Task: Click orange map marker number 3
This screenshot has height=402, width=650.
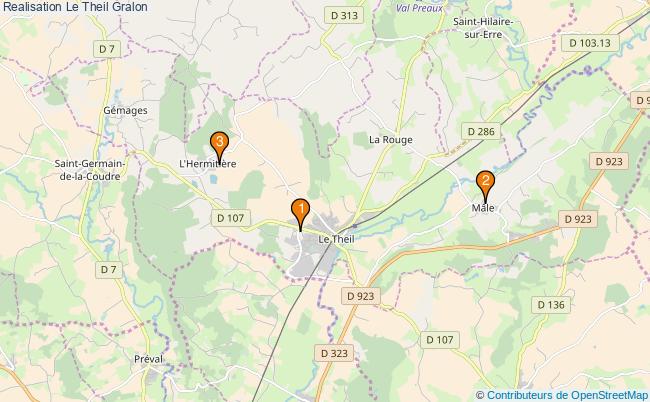Action: pos(219,147)
